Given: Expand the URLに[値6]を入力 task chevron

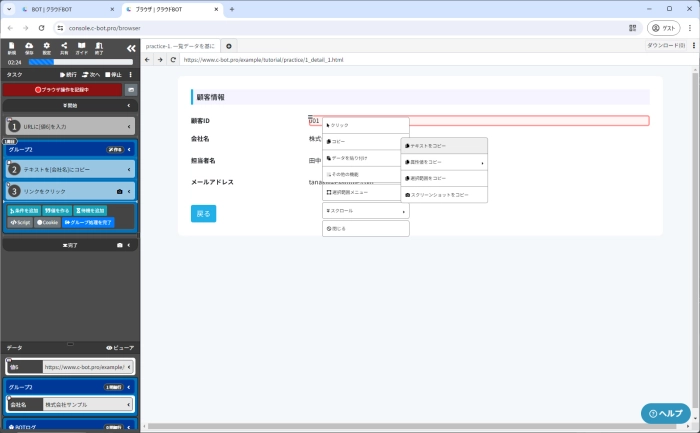Looking at the screenshot, I should [x=129, y=127].
